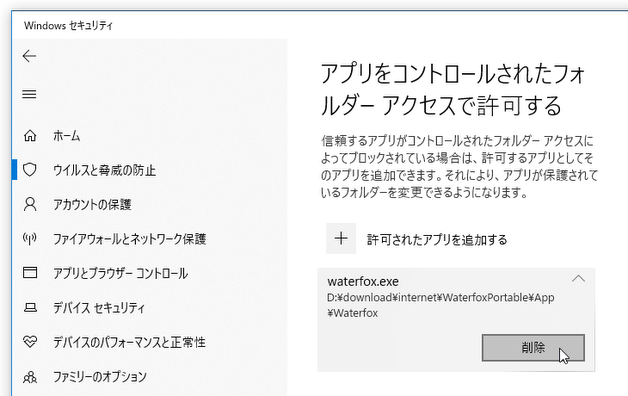Collapse the waterfox.exe entry chevron
628x396 pixels.
click(578, 279)
